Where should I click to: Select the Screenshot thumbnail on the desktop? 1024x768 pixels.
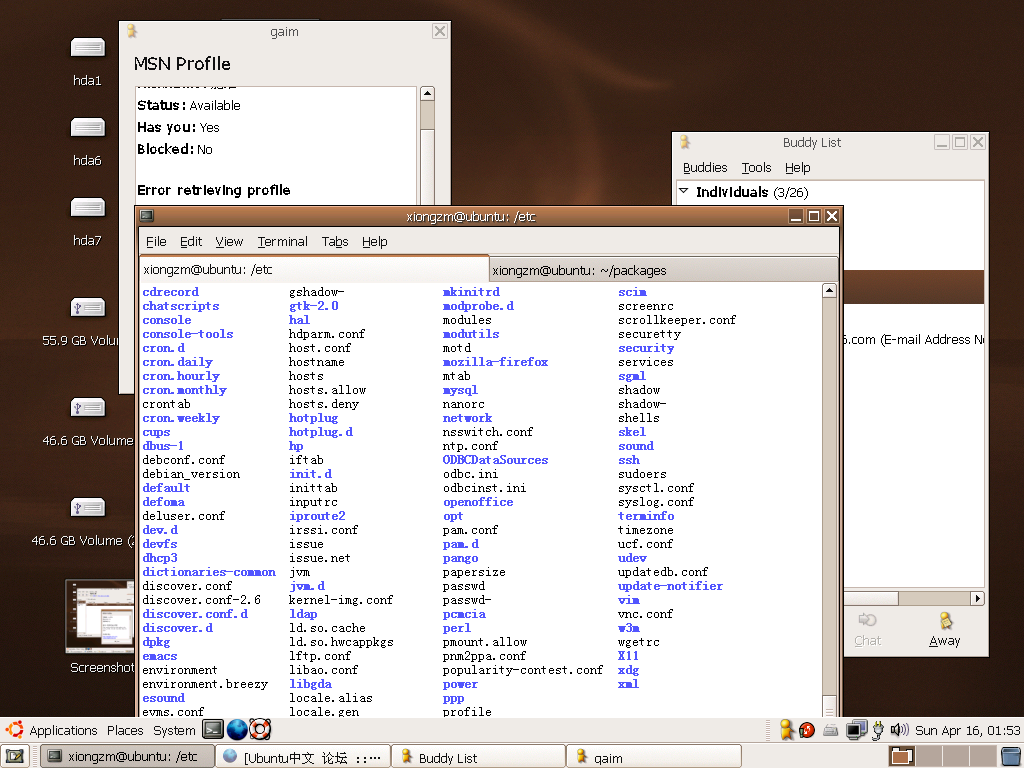[x=99, y=616]
